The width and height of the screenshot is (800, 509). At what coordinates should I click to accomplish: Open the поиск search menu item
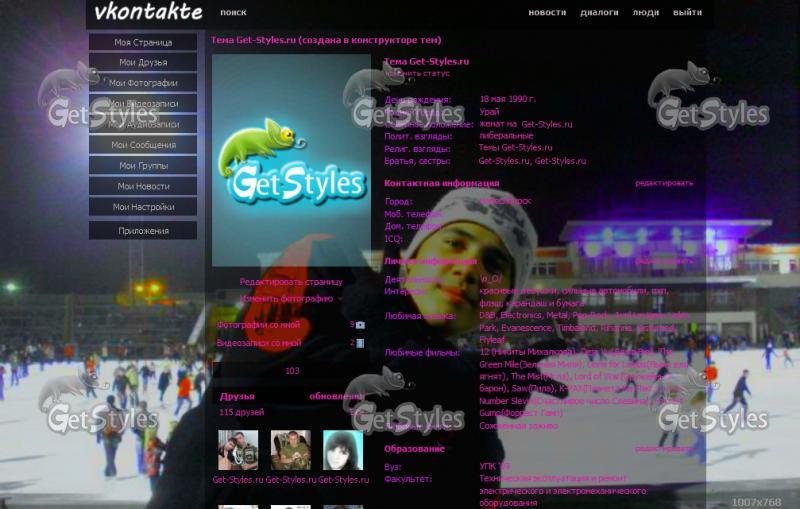(233, 12)
